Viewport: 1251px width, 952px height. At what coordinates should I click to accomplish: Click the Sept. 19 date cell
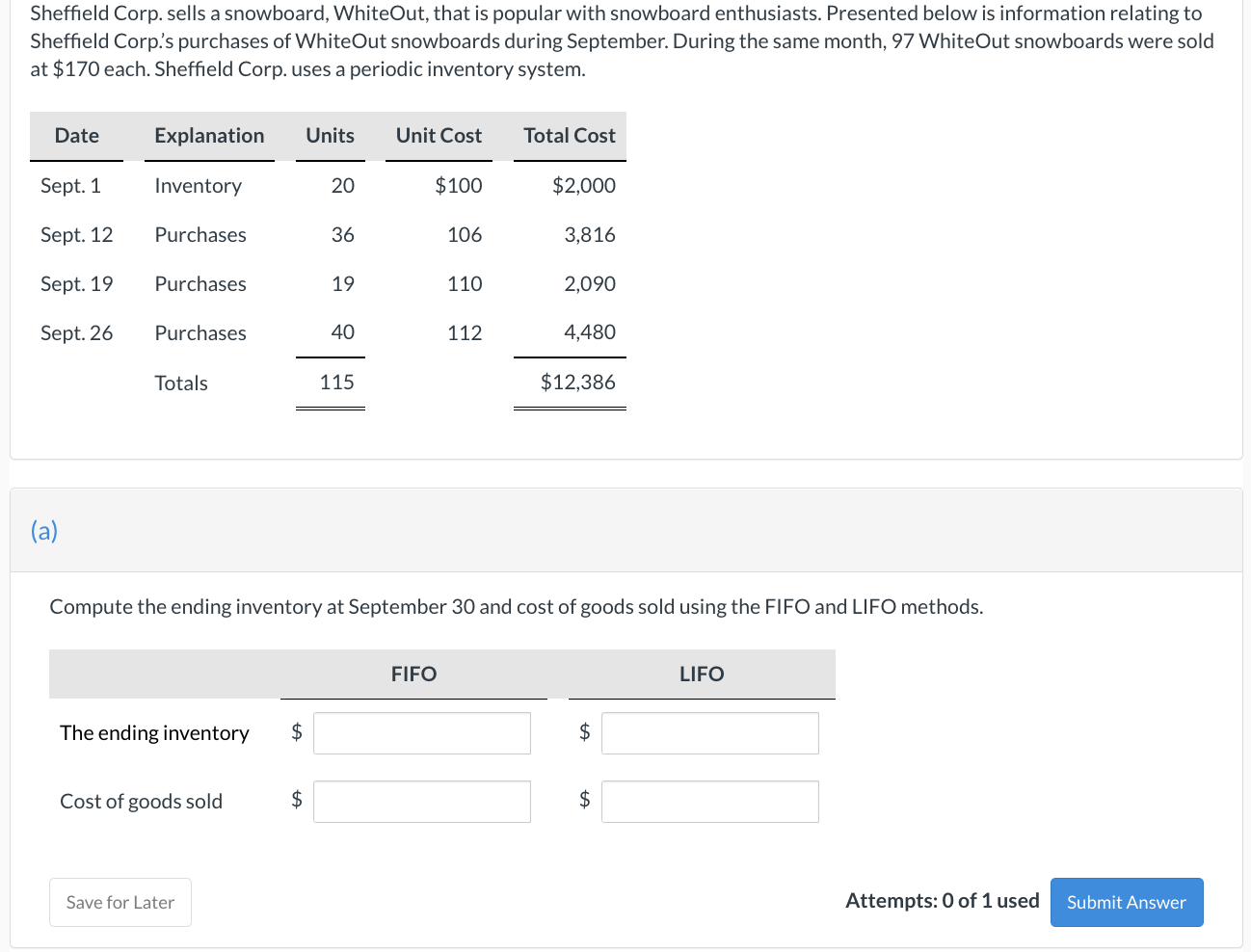point(76,283)
